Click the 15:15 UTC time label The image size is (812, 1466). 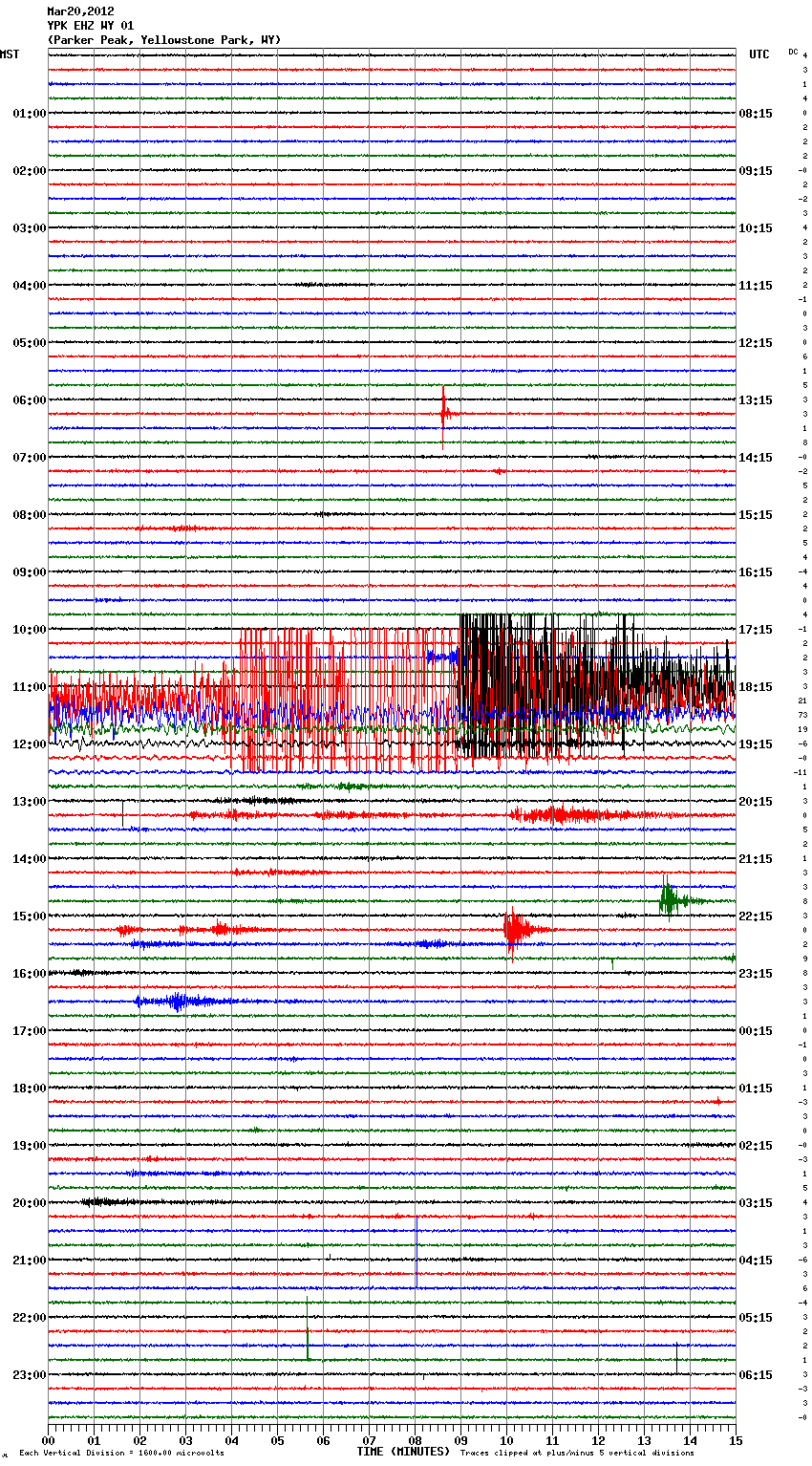pyautogui.click(x=756, y=515)
